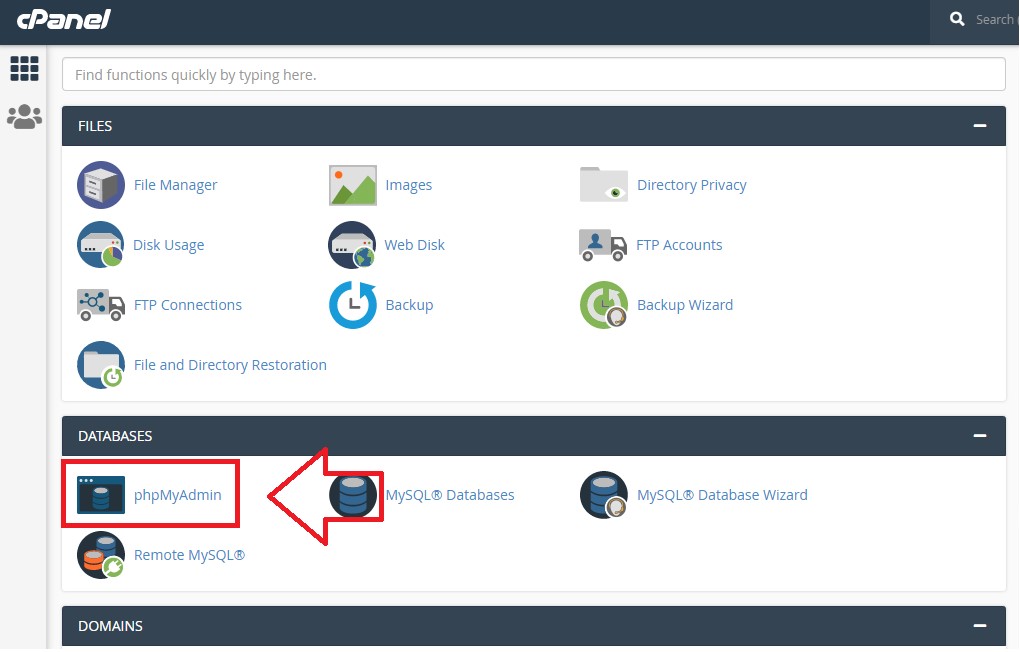This screenshot has width=1020, height=652.
Task: Open the Directory Privacy folder icon
Action: [604, 185]
